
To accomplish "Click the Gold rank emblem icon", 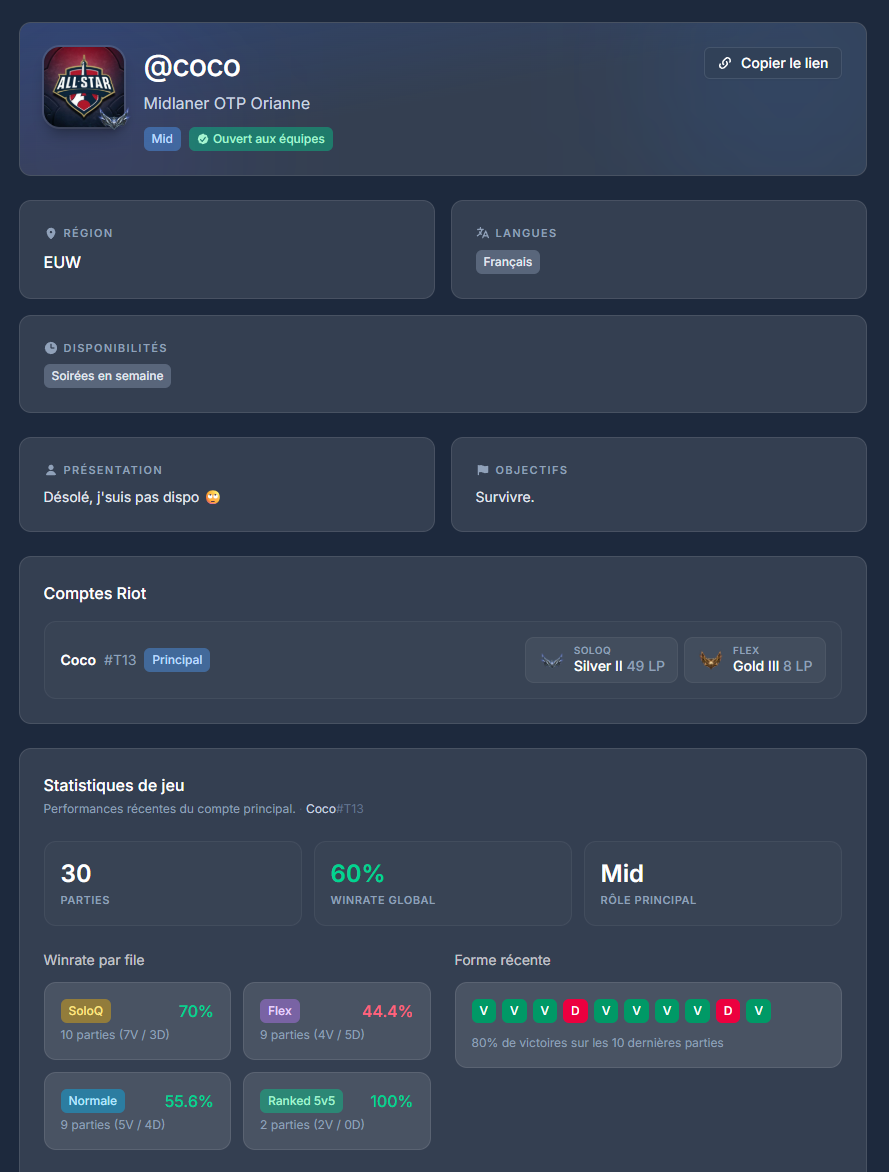I will pos(711,660).
